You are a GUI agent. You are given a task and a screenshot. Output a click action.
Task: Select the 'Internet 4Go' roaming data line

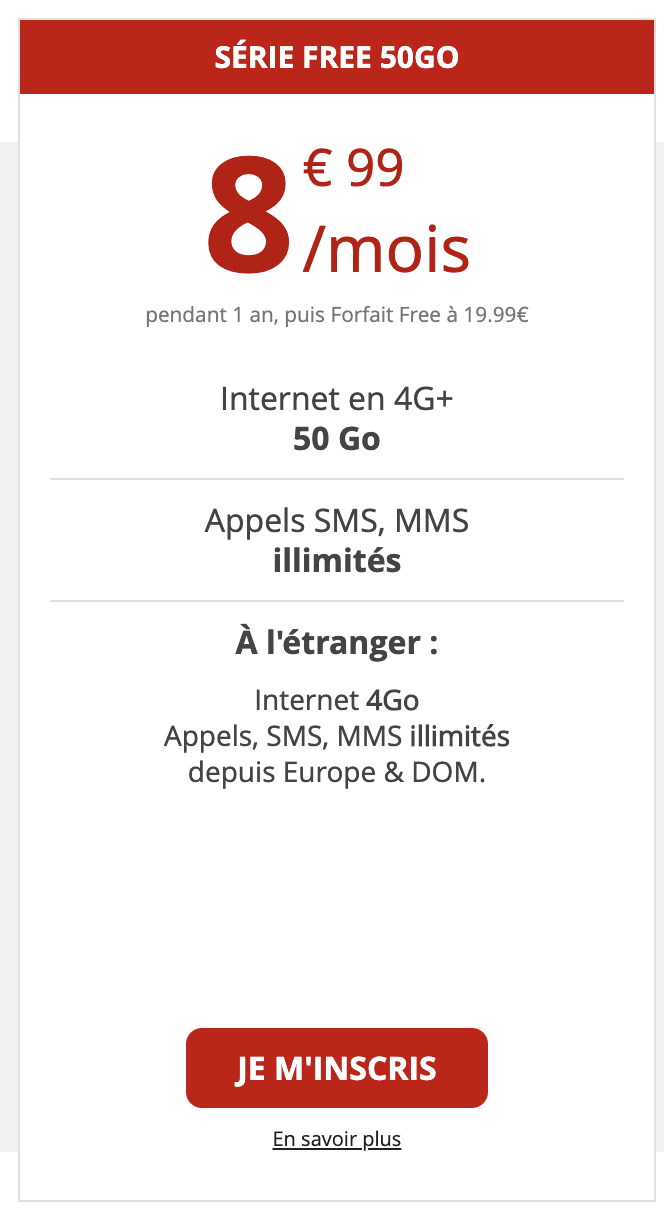(336, 700)
